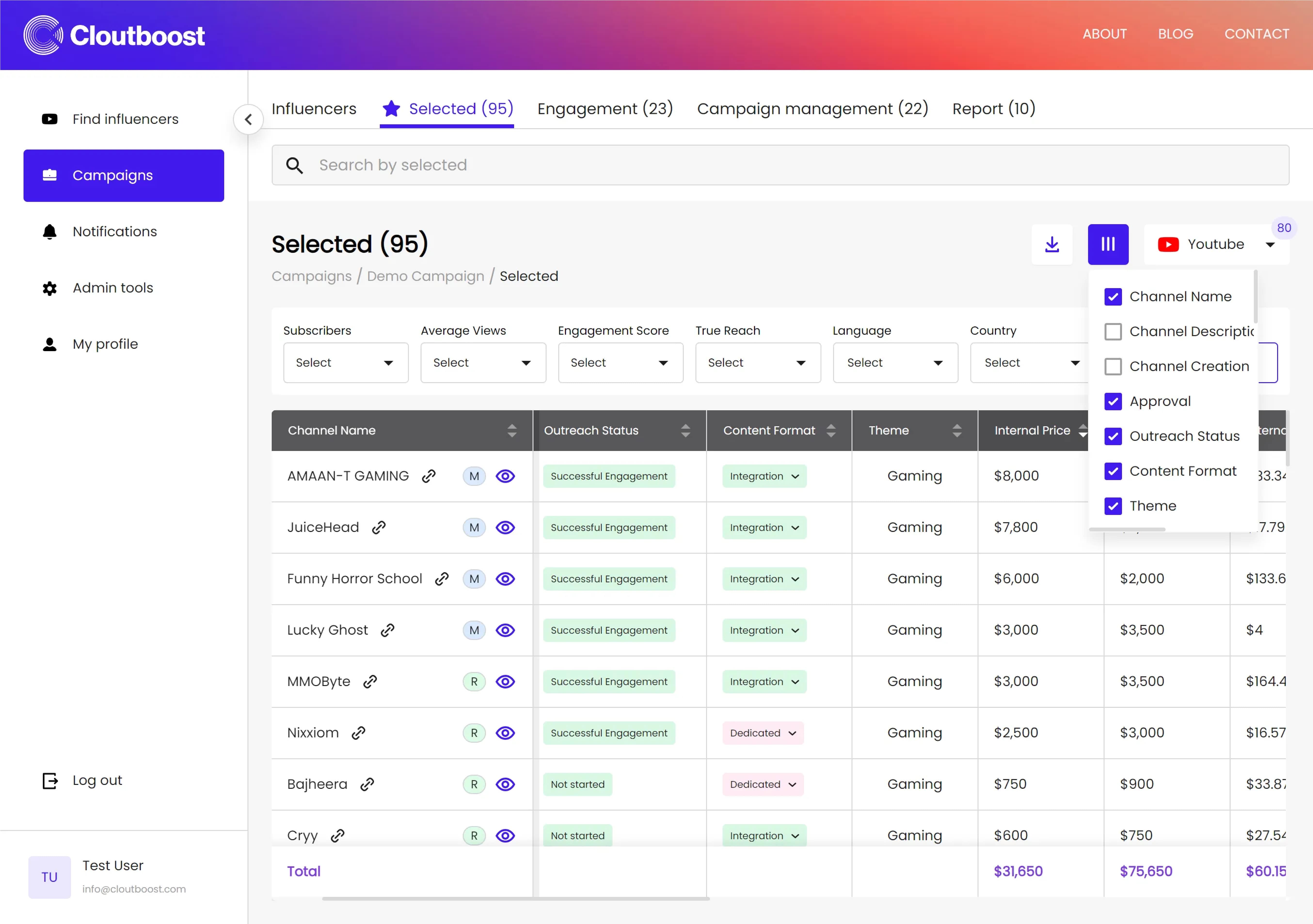Click the M badge on AMAAN-T GAMING row
The width and height of the screenshot is (1313, 924).
[x=474, y=476]
